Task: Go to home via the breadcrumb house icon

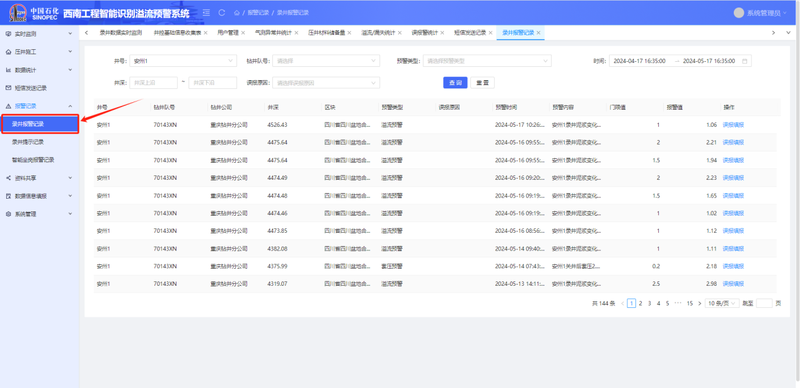Action: (237, 12)
